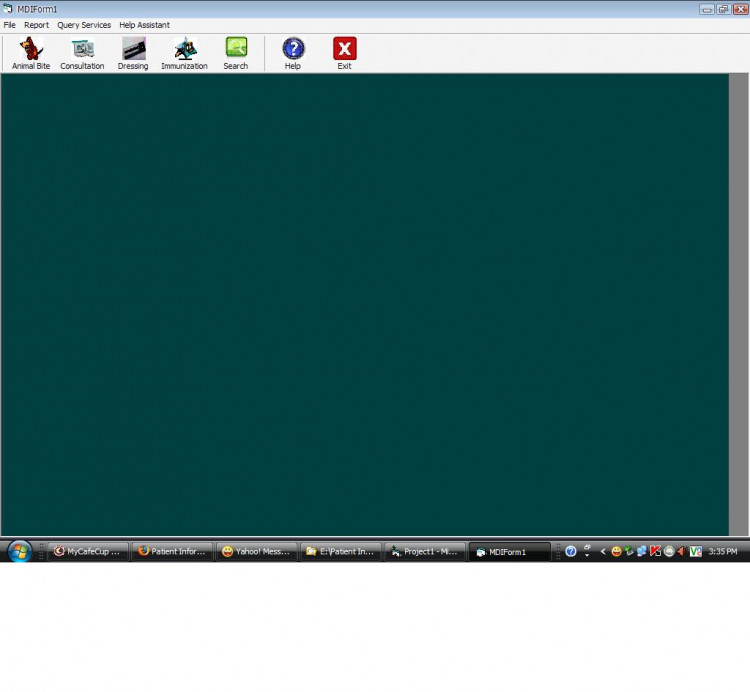Open the File menu
This screenshot has width=750, height=692.
10,25
